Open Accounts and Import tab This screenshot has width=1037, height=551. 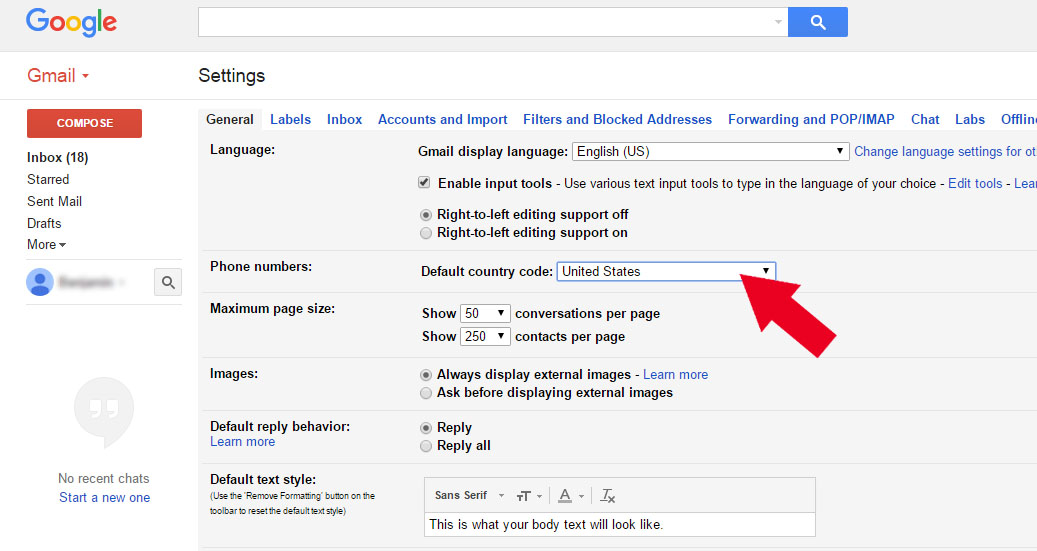[x=442, y=119]
